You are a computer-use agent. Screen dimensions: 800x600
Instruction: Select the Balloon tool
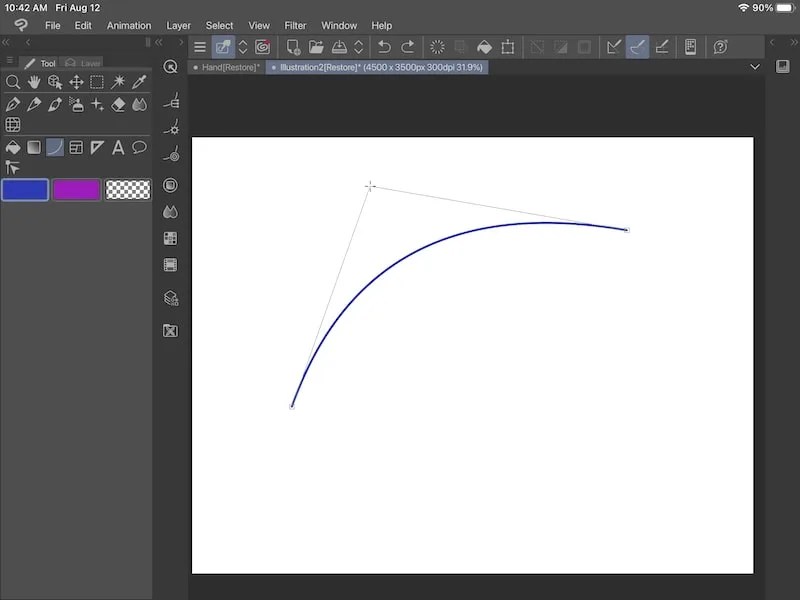[x=139, y=147]
